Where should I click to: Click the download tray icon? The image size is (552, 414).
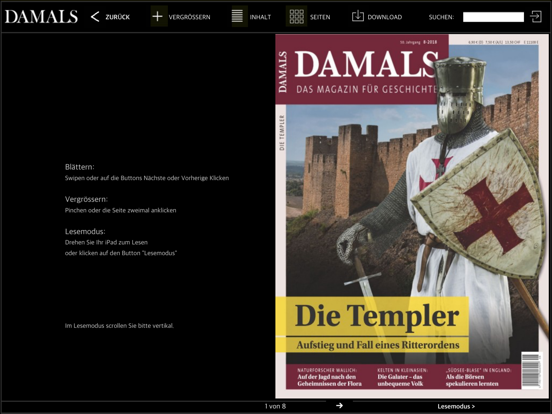[x=358, y=16]
